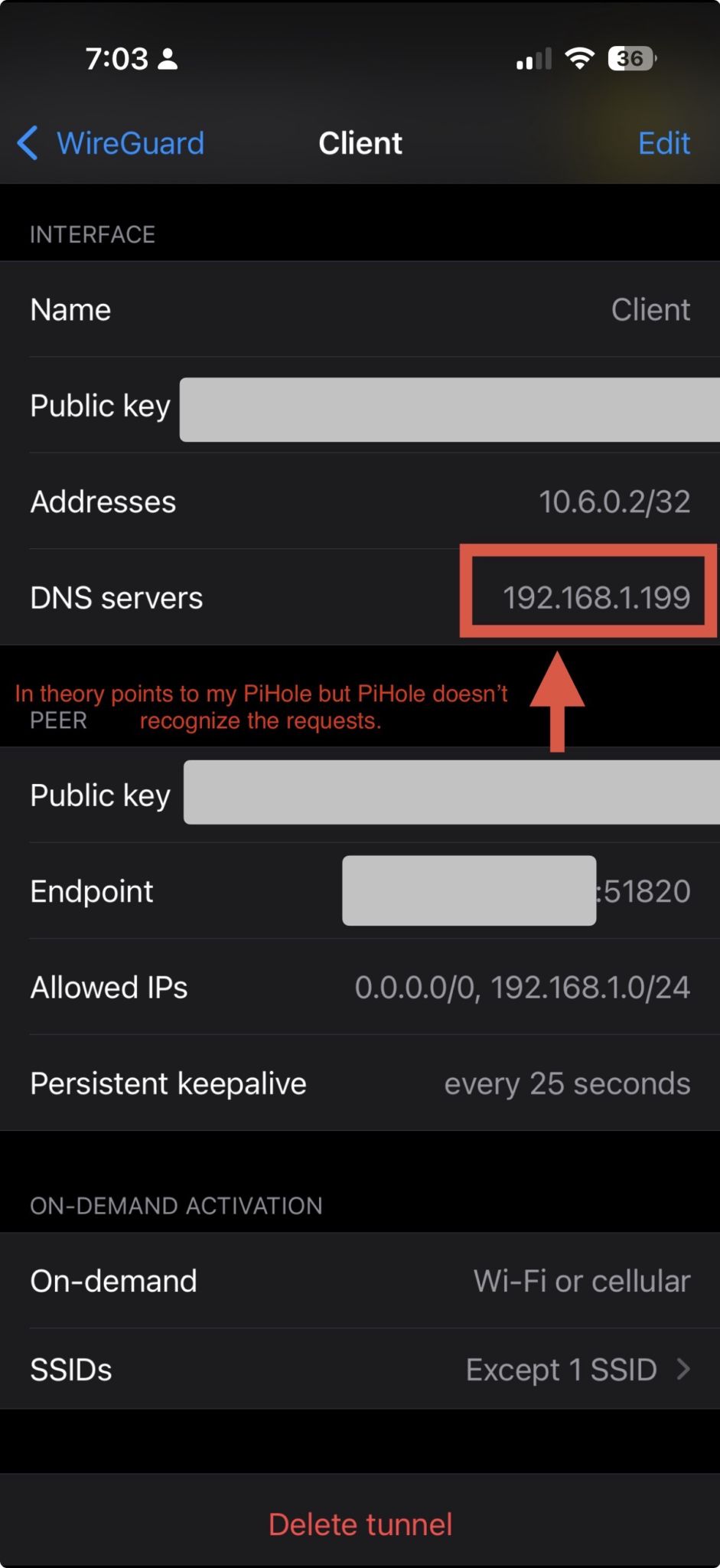Open the Except 1 SSID setting
The image size is (720, 1568).
pyautogui.click(x=561, y=1369)
